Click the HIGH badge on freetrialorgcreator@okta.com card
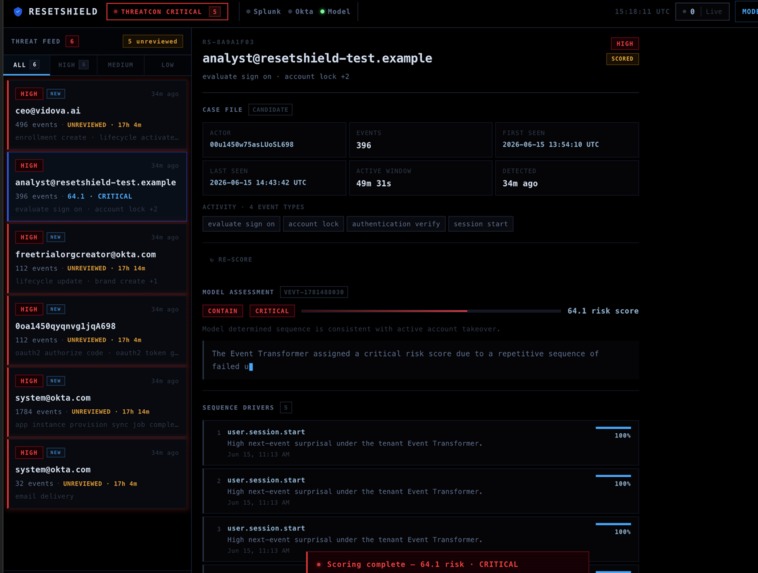Viewport: 758px width, 573px height. click(29, 237)
